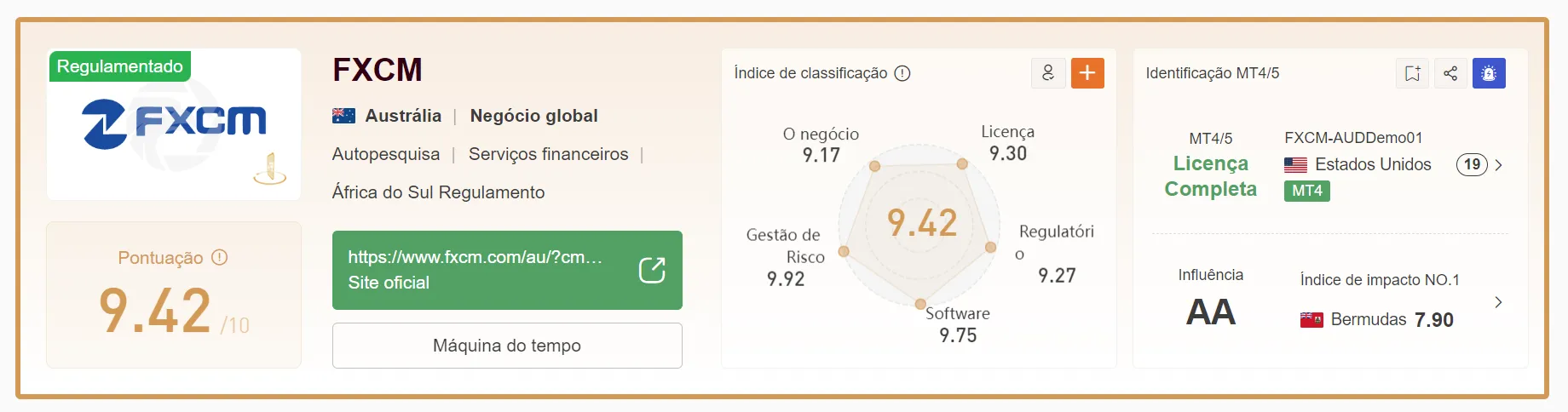
Task: Open the Máquina do tempo button
Action: click(507, 346)
